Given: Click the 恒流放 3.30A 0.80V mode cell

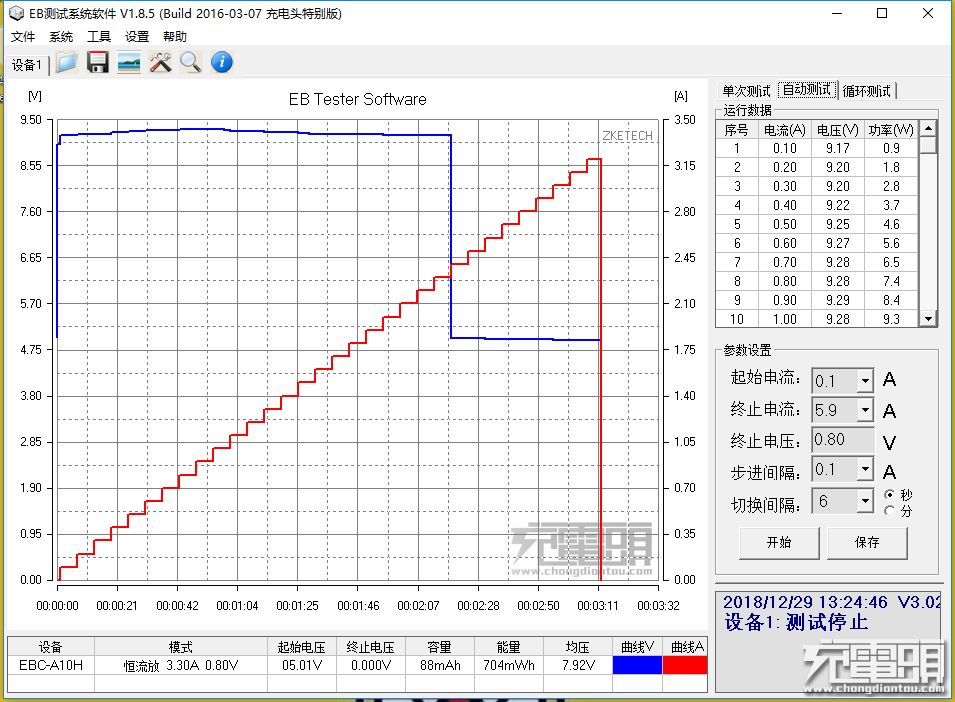Looking at the screenshot, I should click(x=181, y=665).
